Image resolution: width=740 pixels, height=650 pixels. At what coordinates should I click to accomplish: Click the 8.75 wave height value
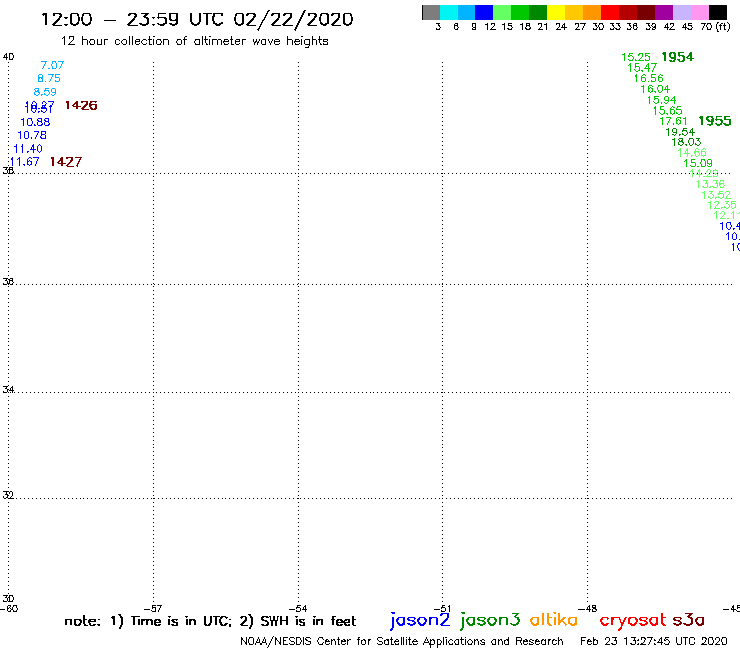point(49,78)
